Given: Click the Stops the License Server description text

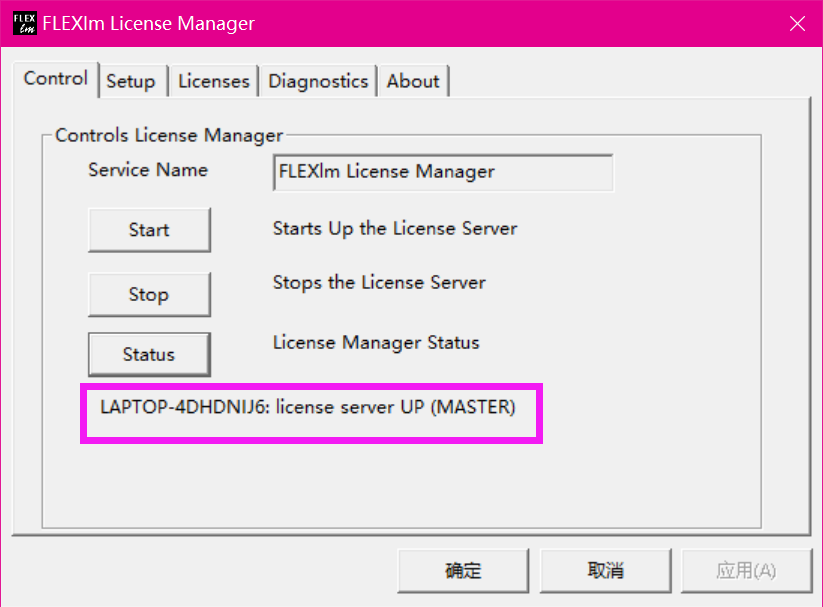Looking at the screenshot, I should [379, 282].
